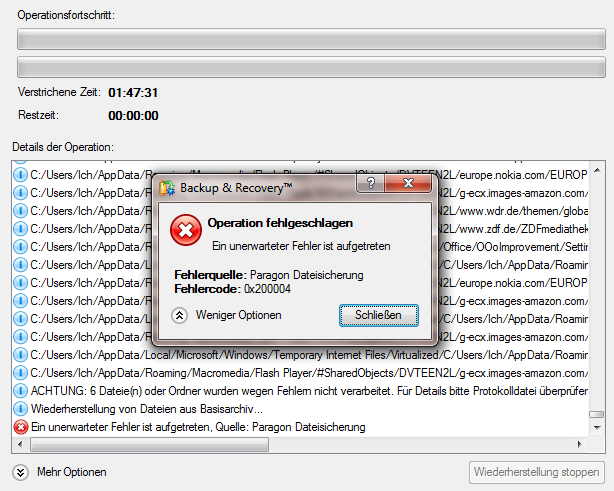The width and height of the screenshot is (614, 491).
Task: Click info icon of www.wdr.de row
Action: (x=20, y=211)
